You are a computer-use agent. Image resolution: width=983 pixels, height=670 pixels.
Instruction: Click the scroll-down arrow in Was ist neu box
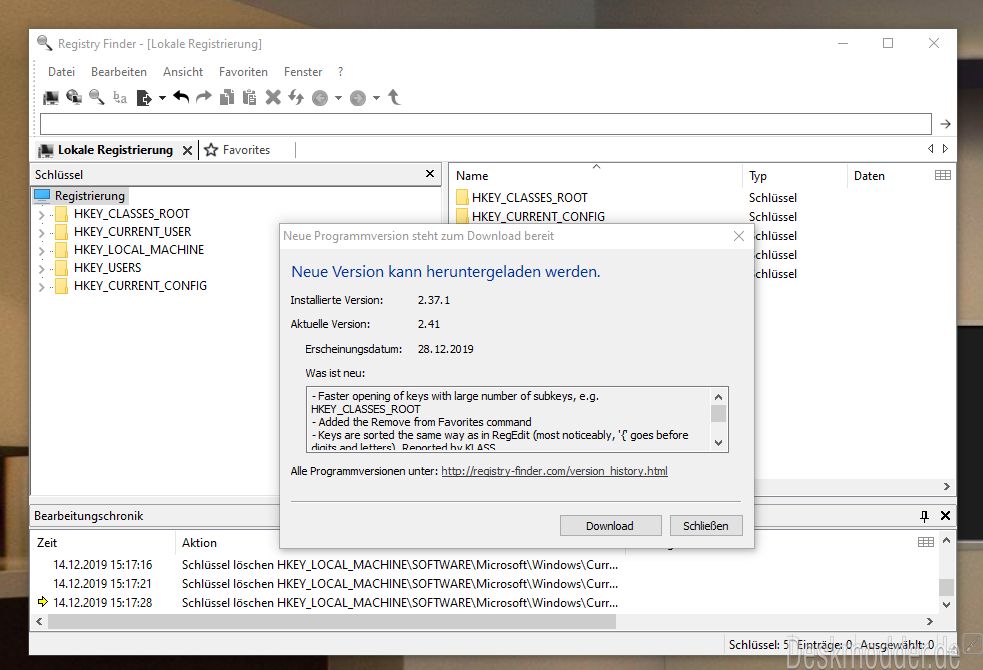click(x=718, y=442)
